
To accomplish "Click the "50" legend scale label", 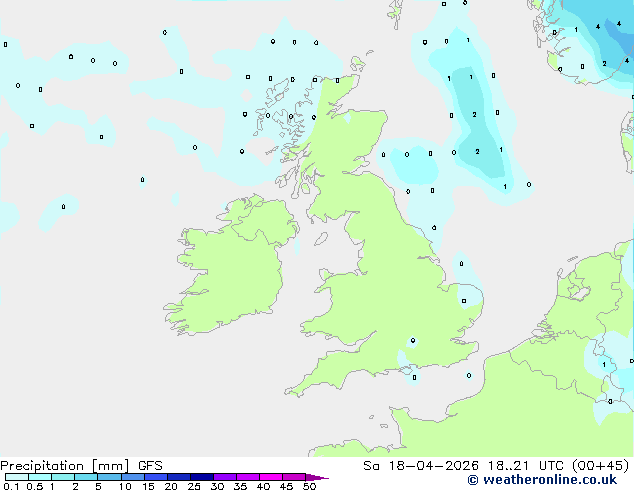I will coord(309,486).
